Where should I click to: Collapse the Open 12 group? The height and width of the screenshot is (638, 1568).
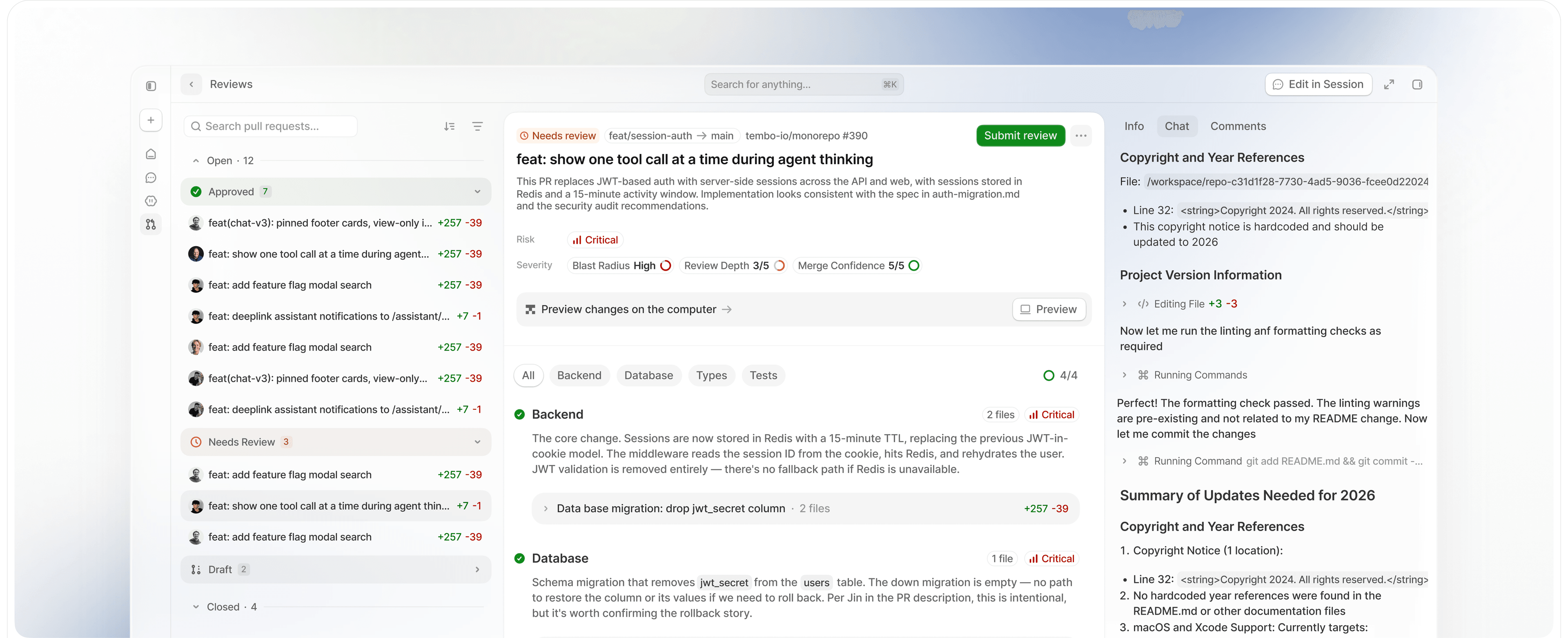(x=196, y=160)
